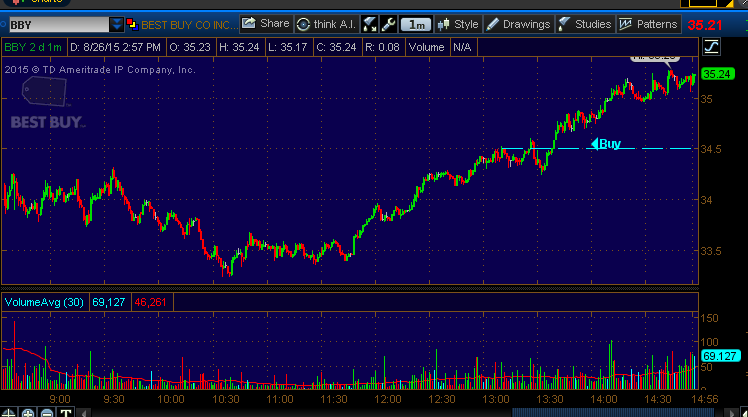Click the Buy order marker on the chart
This screenshot has width=748, height=417.
point(606,144)
